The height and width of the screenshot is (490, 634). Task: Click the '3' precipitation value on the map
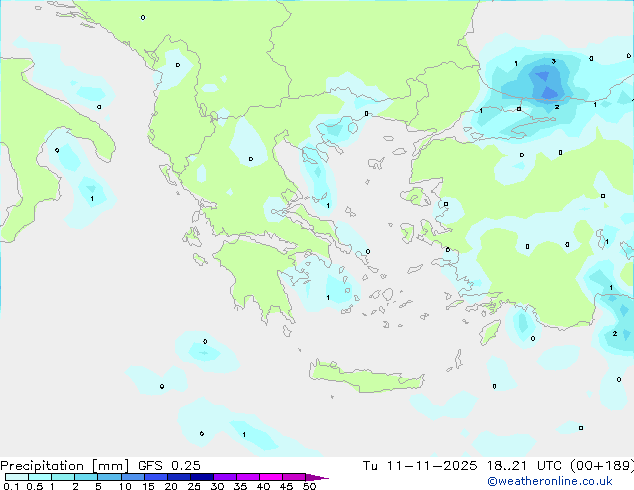click(x=554, y=61)
